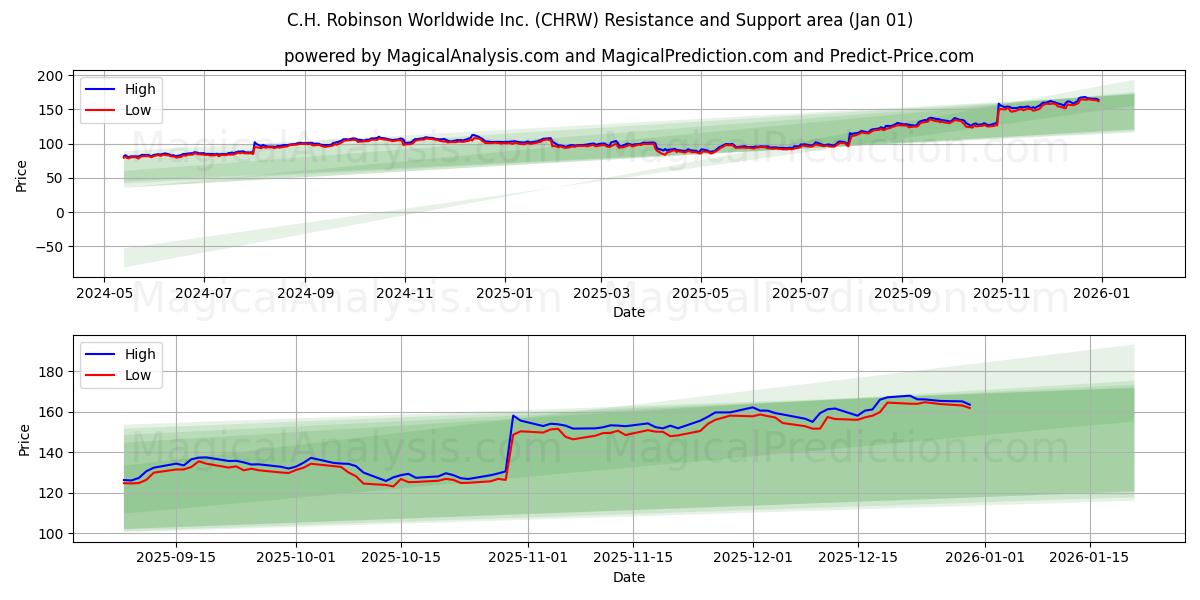
Task: Click the '2025-01' x-axis label
Action: (x=504, y=293)
